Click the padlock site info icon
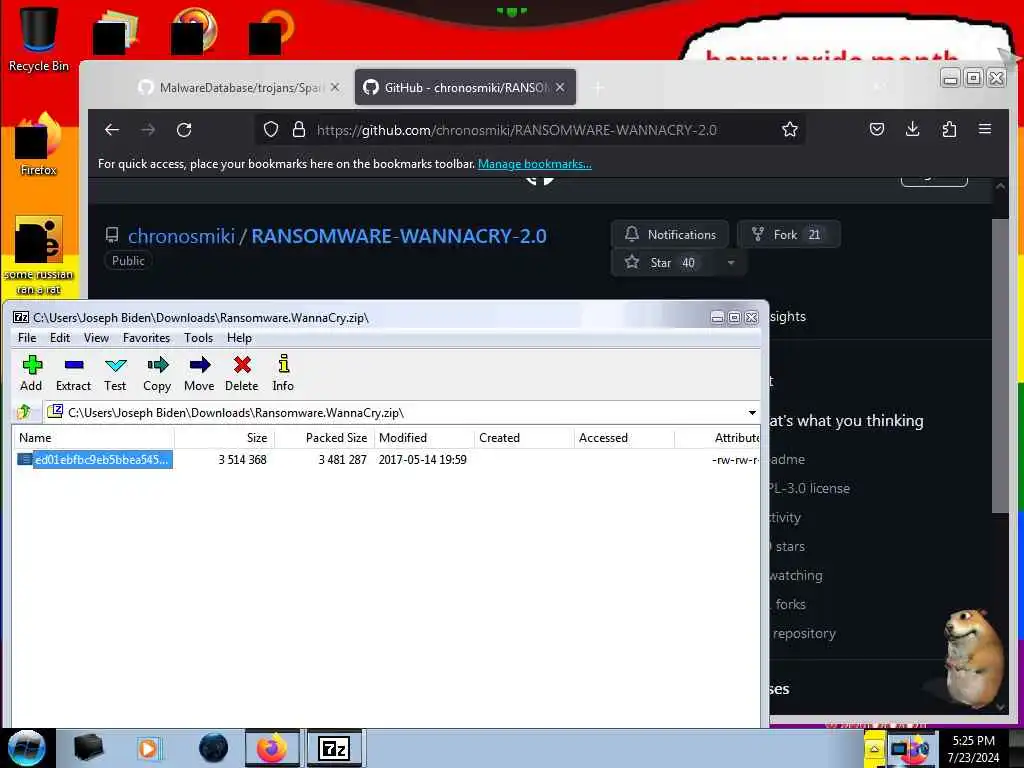The width and height of the screenshot is (1024, 768). click(x=299, y=129)
